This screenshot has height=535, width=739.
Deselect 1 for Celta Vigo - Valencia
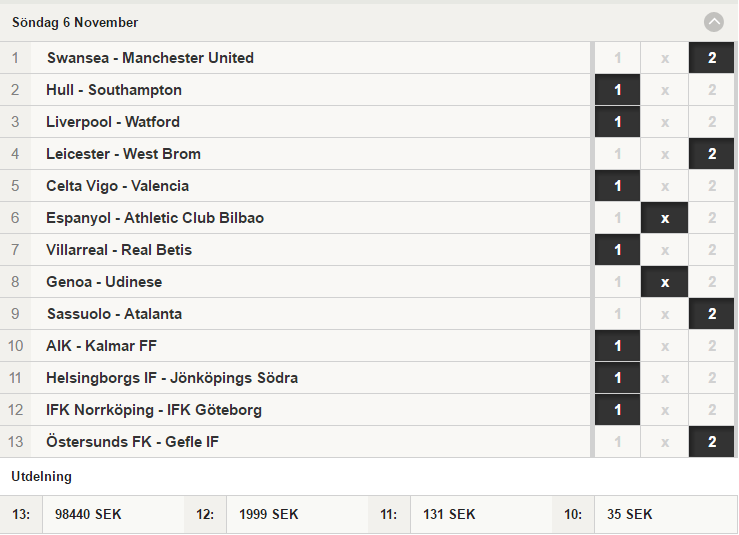[x=617, y=186]
